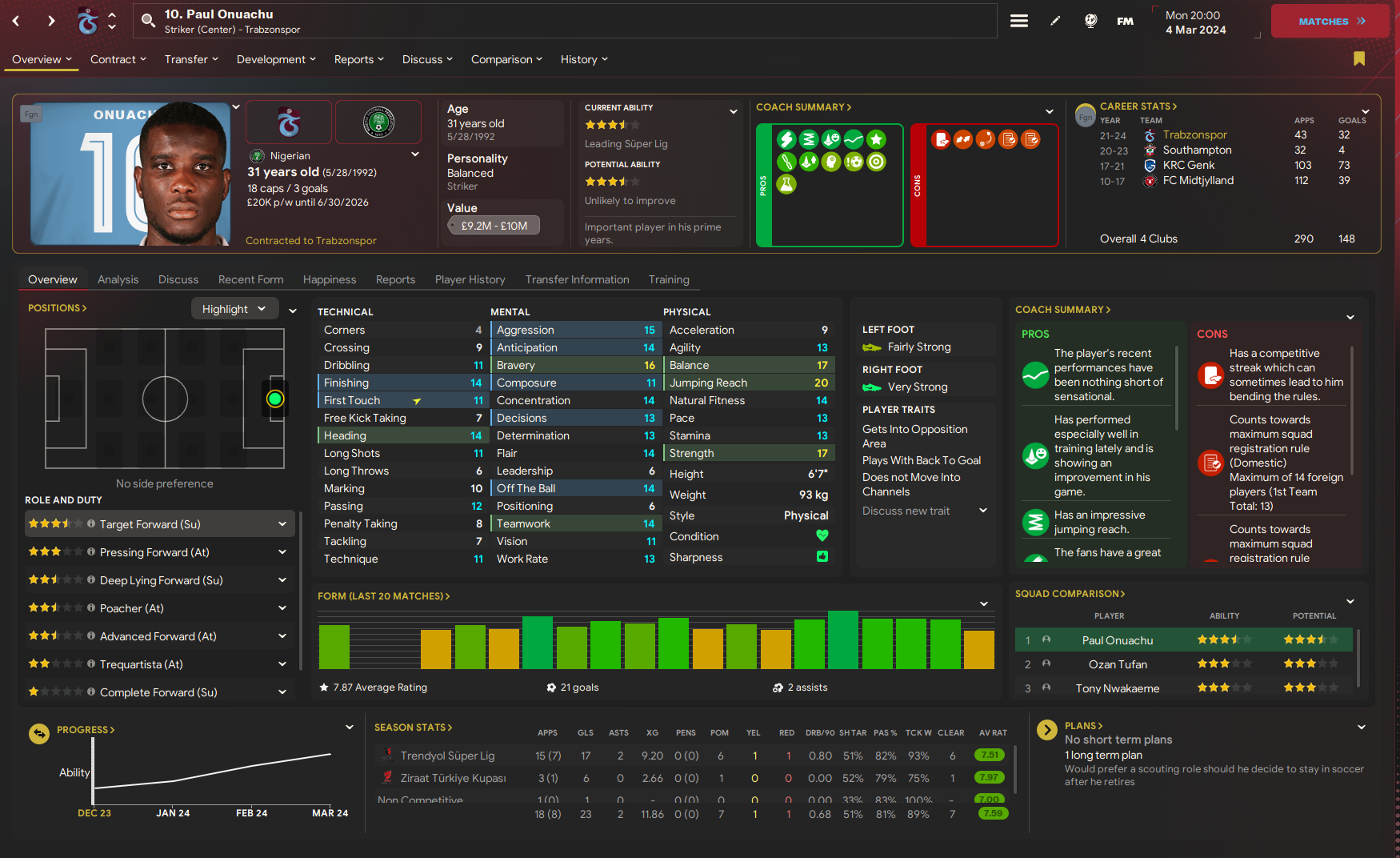Expand the Current Ability panel chevron
1400x858 pixels.
[x=733, y=111]
